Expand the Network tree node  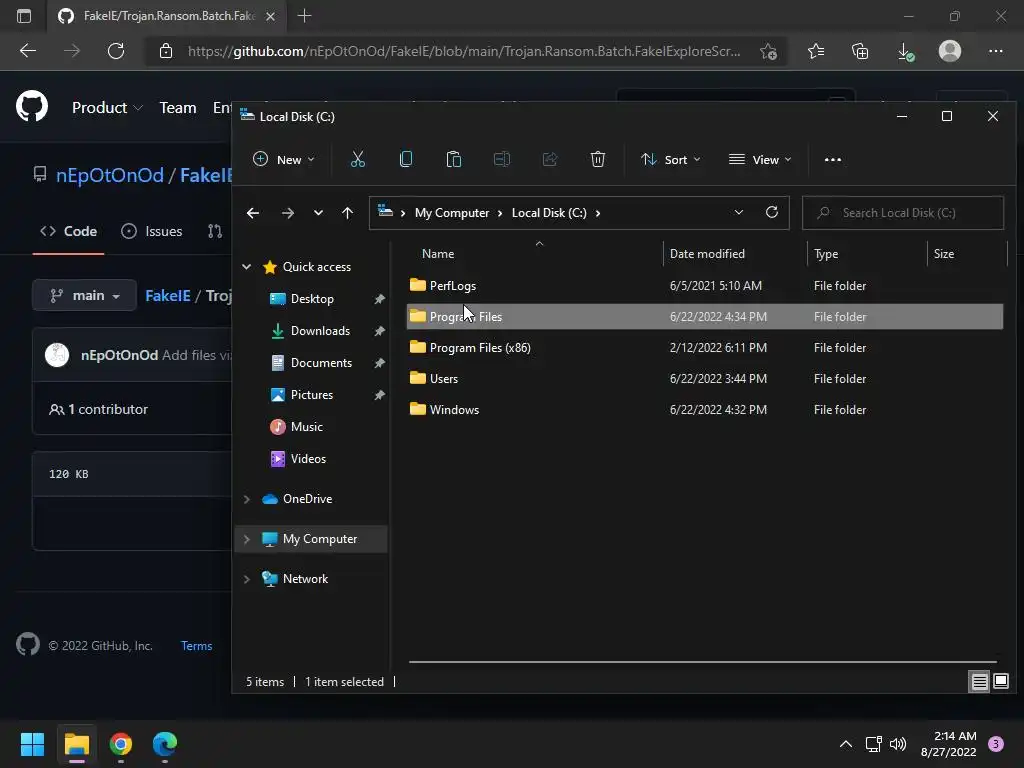(x=247, y=579)
